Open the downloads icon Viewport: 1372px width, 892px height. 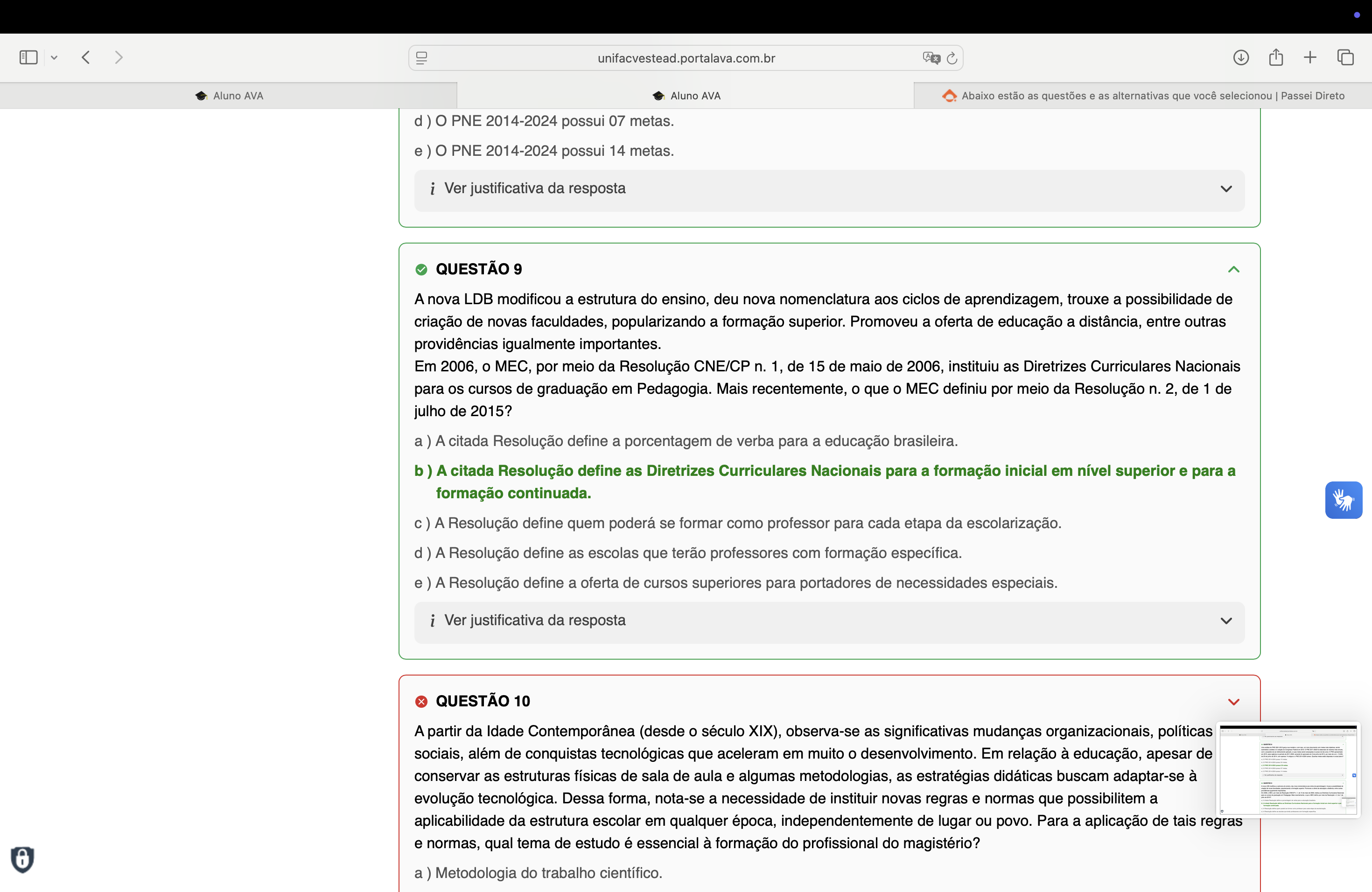[1240, 58]
